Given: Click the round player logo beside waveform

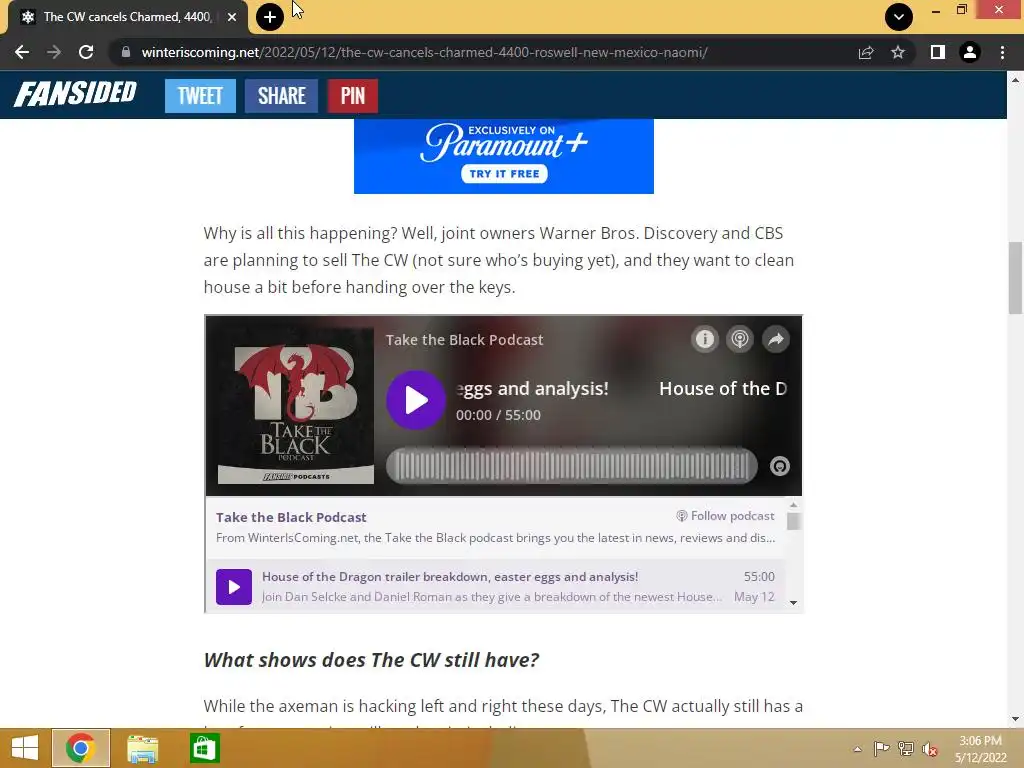Looking at the screenshot, I should [780, 466].
